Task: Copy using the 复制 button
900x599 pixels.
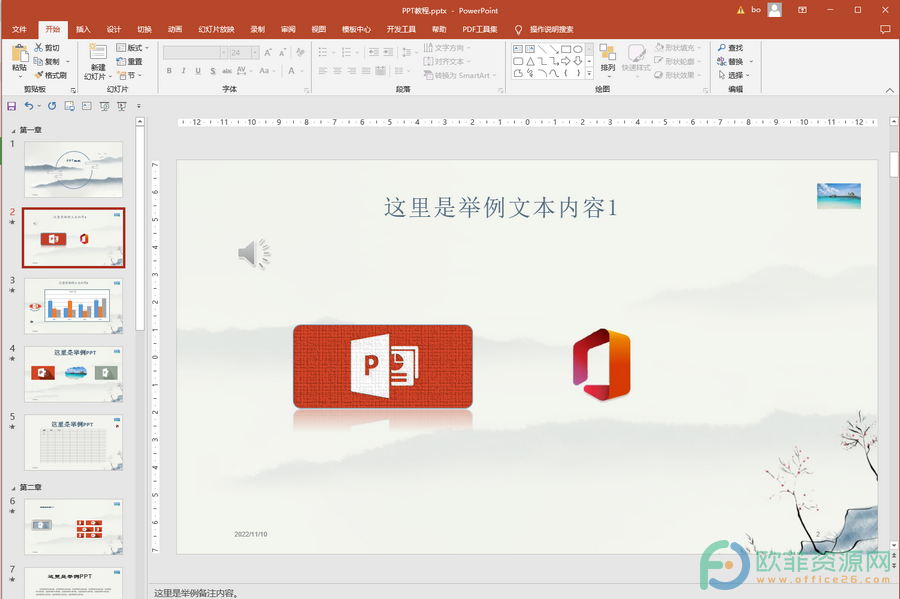Action: coord(46,61)
